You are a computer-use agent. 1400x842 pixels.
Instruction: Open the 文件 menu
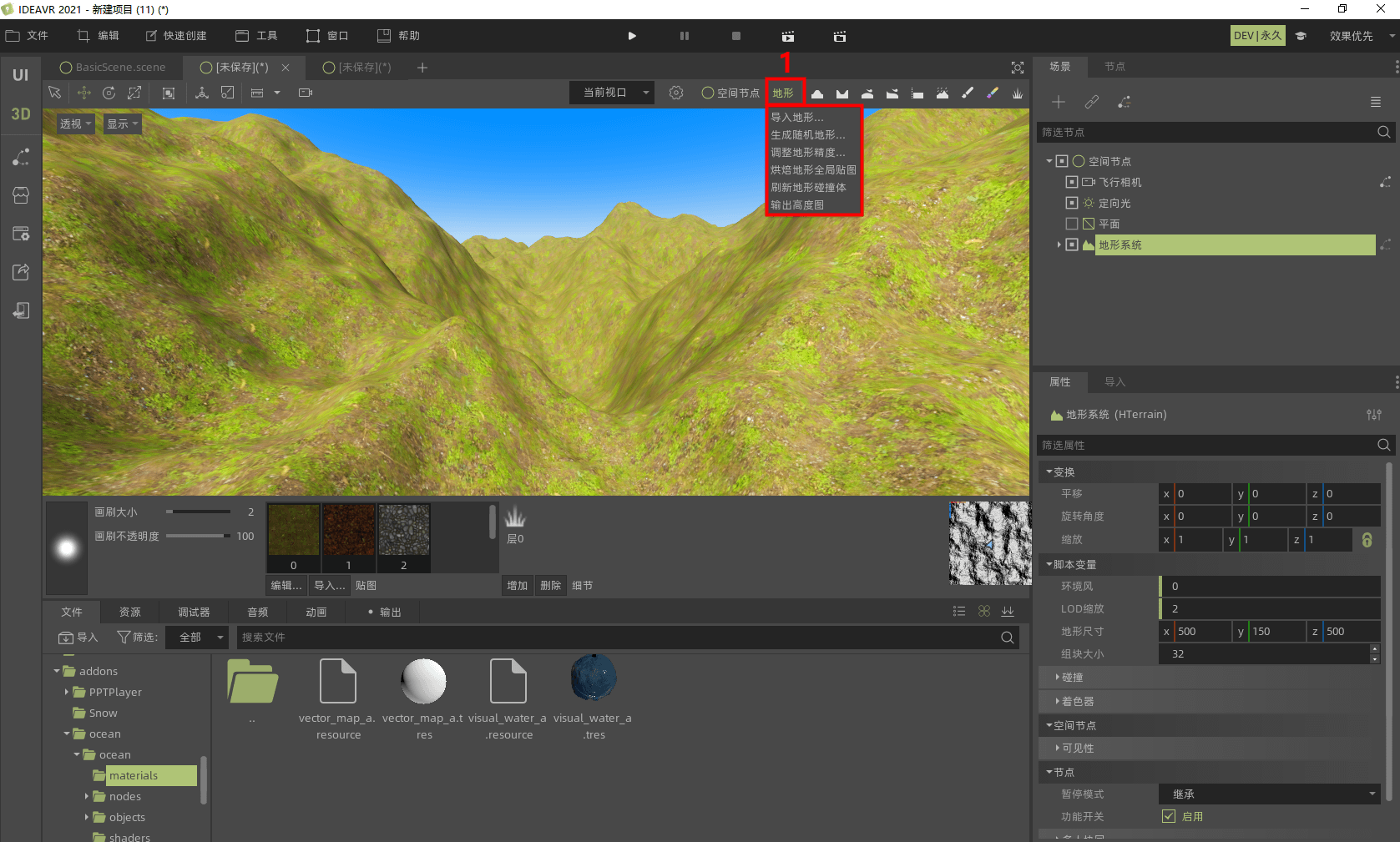tap(28, 36)
